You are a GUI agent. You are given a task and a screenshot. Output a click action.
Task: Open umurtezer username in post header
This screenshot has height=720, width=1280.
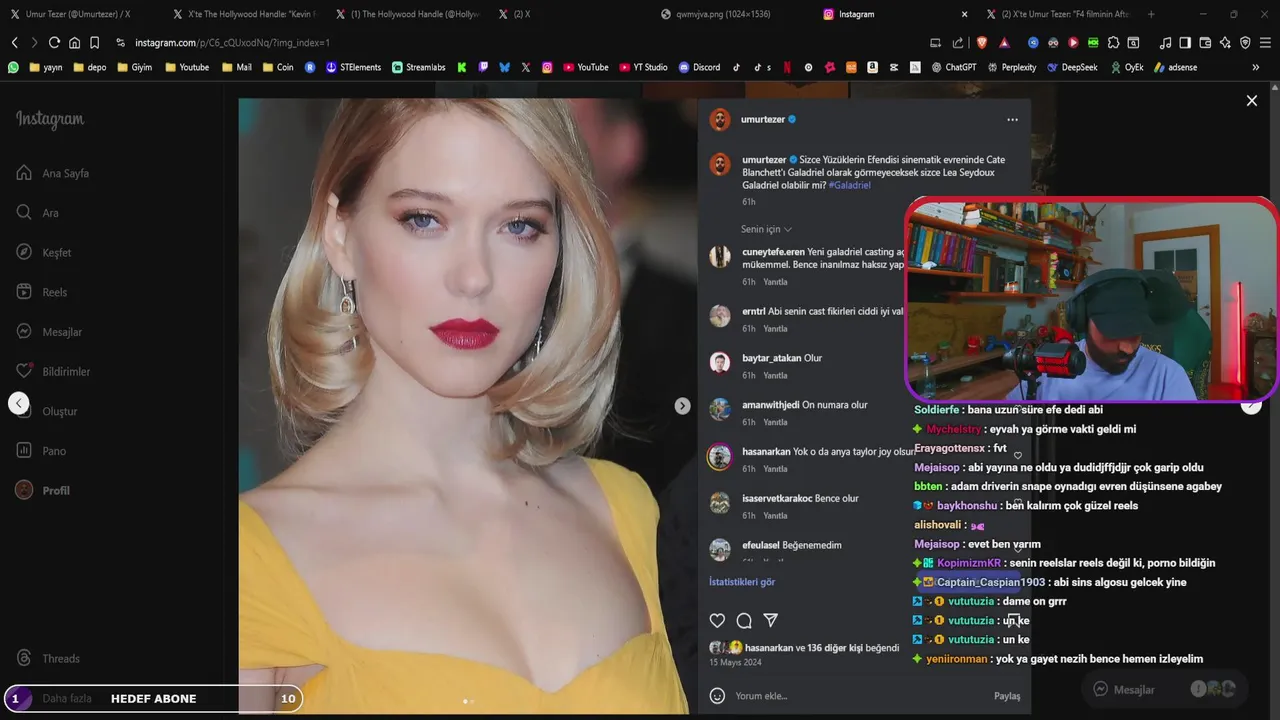[763, 119]
